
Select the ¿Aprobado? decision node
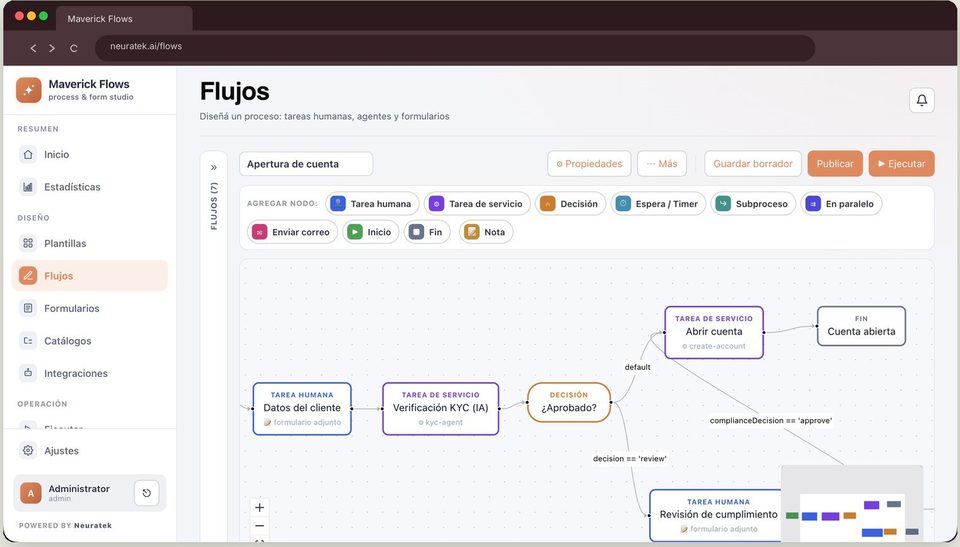pyautogui.click(x=569, y=402)
